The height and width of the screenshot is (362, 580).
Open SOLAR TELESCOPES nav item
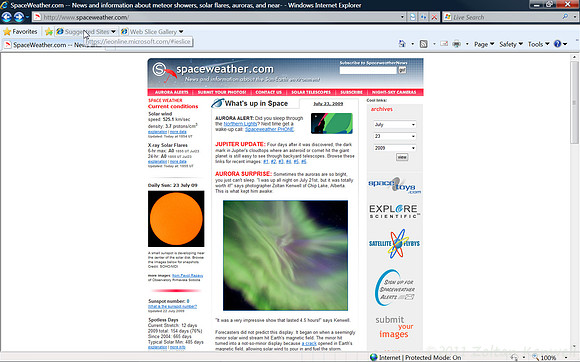click(311, 92)
